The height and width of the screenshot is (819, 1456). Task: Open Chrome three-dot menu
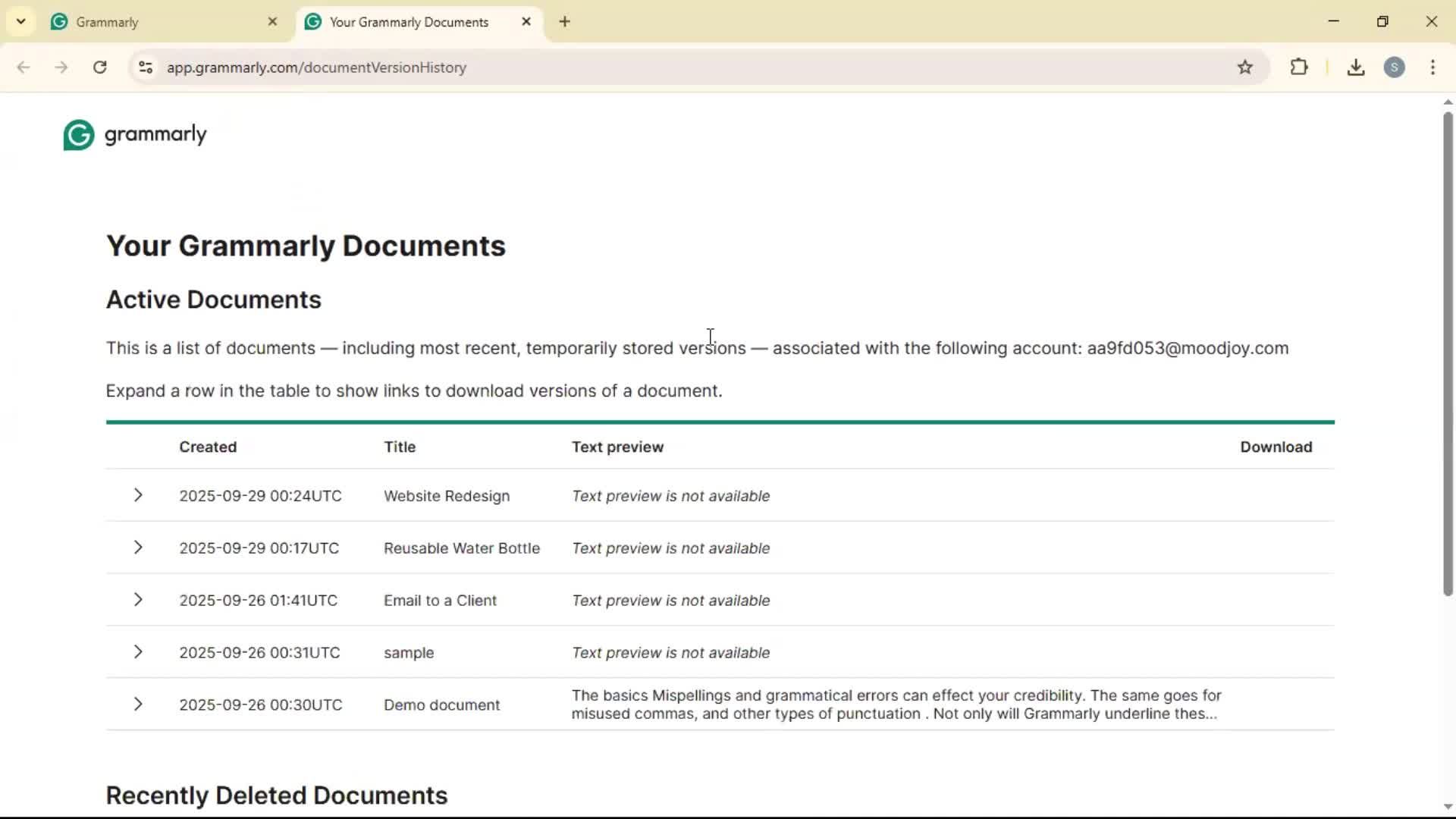point(1432,67)
